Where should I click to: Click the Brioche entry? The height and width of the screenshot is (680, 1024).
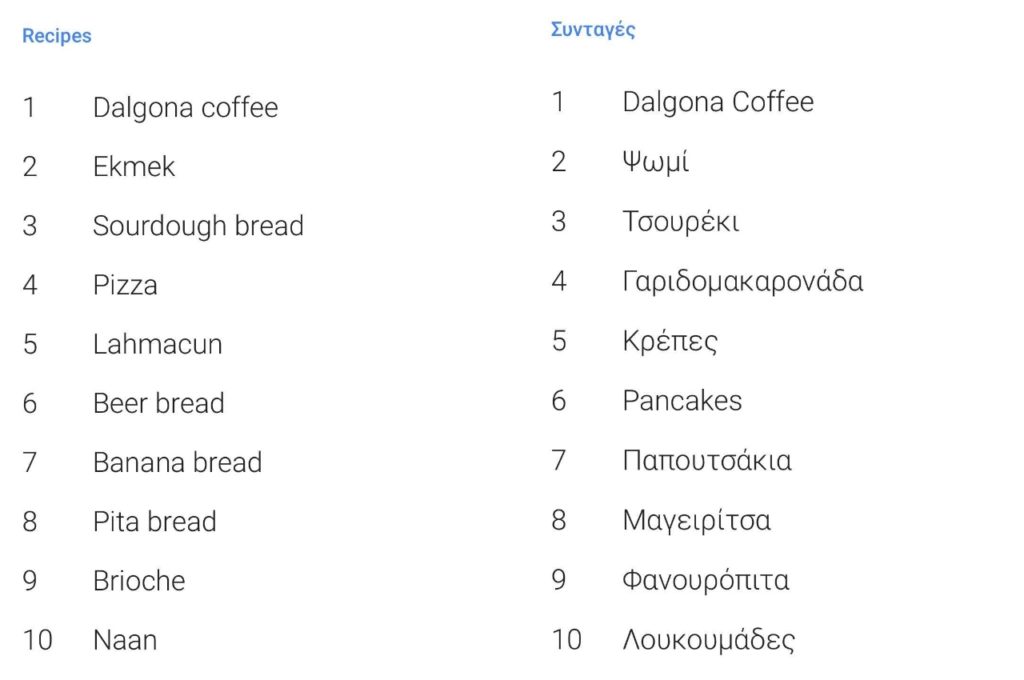pyautogui.click(x=139, y=581)
